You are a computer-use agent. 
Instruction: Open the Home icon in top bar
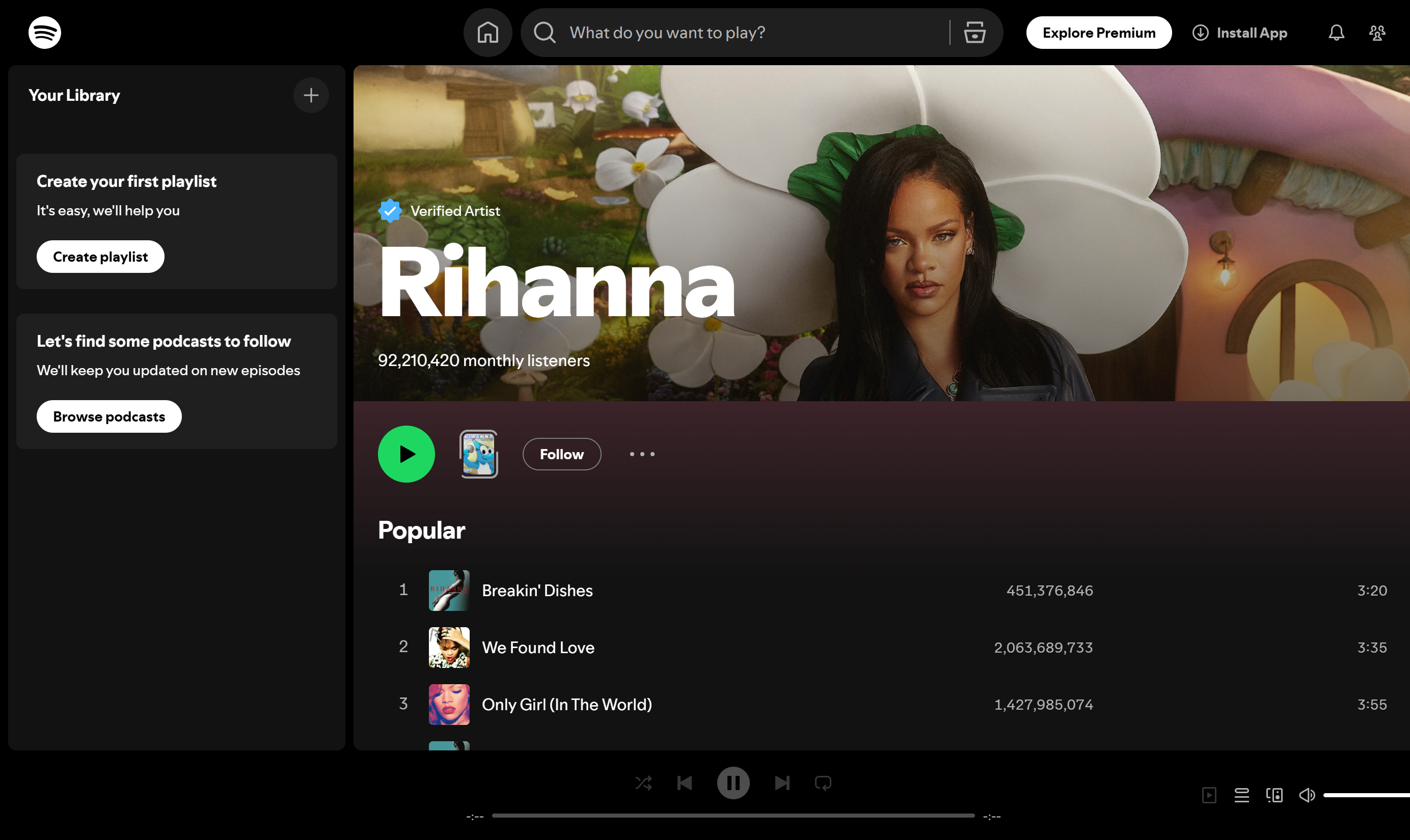coord(487,32)
